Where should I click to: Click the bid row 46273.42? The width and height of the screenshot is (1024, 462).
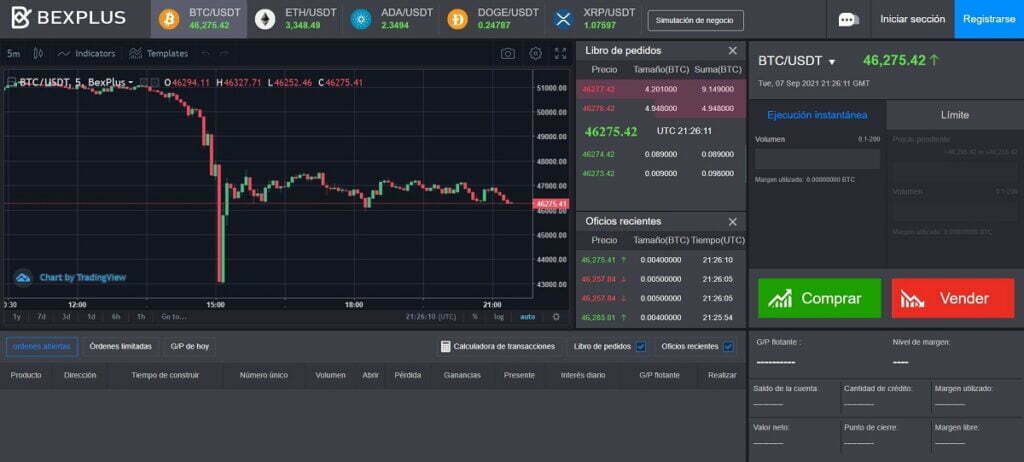click(661, 174)
